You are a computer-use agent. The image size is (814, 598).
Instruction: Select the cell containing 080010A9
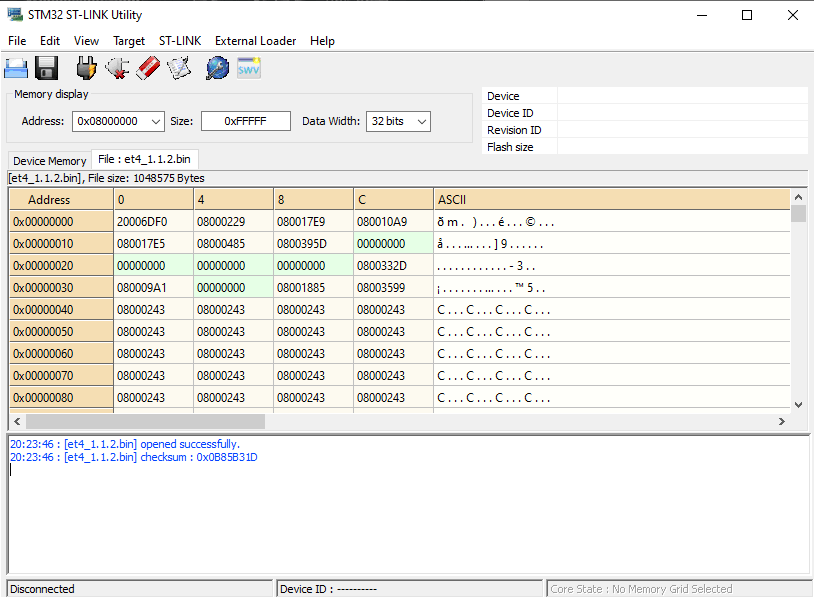393,222
